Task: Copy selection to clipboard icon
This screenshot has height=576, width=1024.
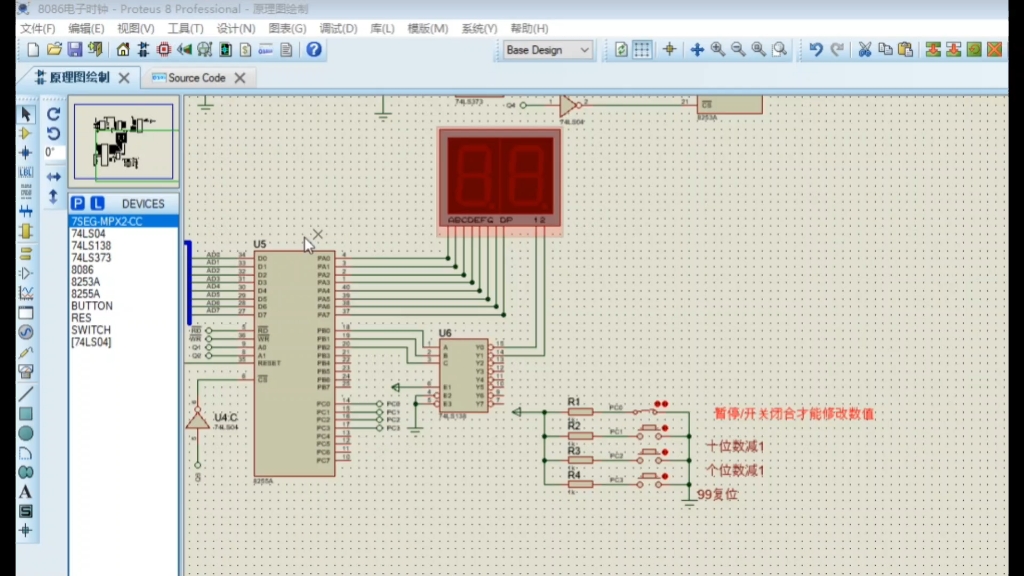Action: click(885, 50)
